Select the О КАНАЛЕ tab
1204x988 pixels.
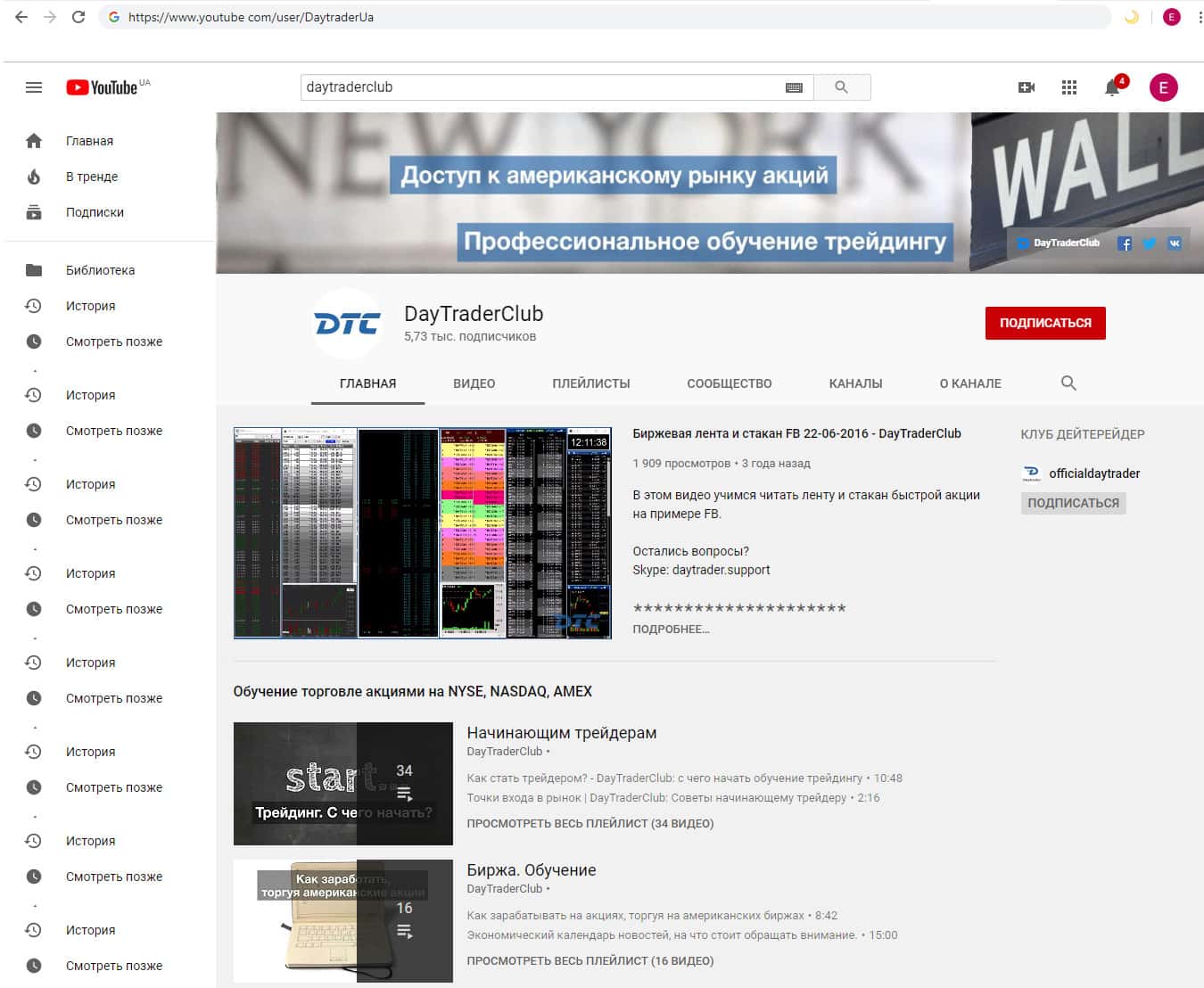(x=969, y=383)
